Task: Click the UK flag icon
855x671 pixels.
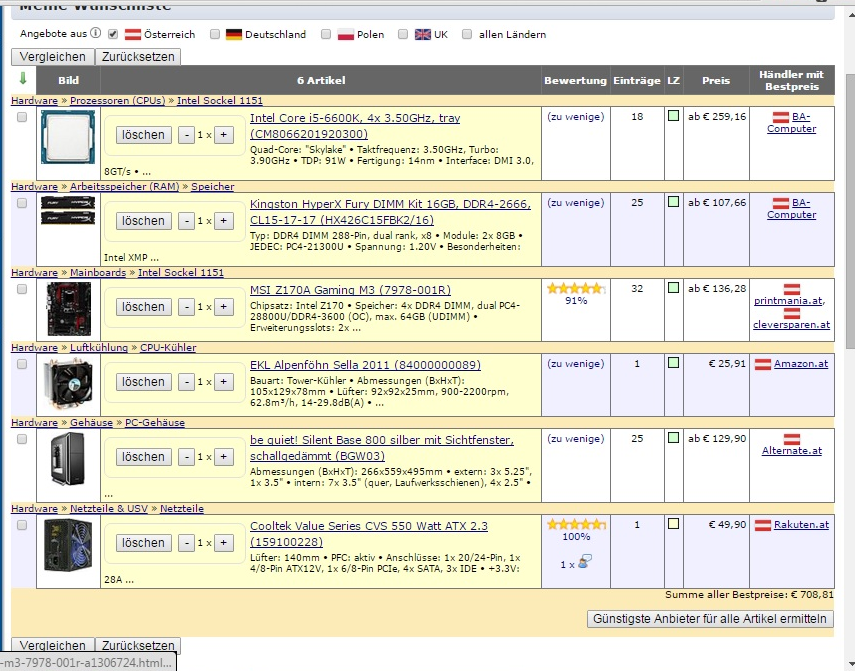Action: coord(423,34)
